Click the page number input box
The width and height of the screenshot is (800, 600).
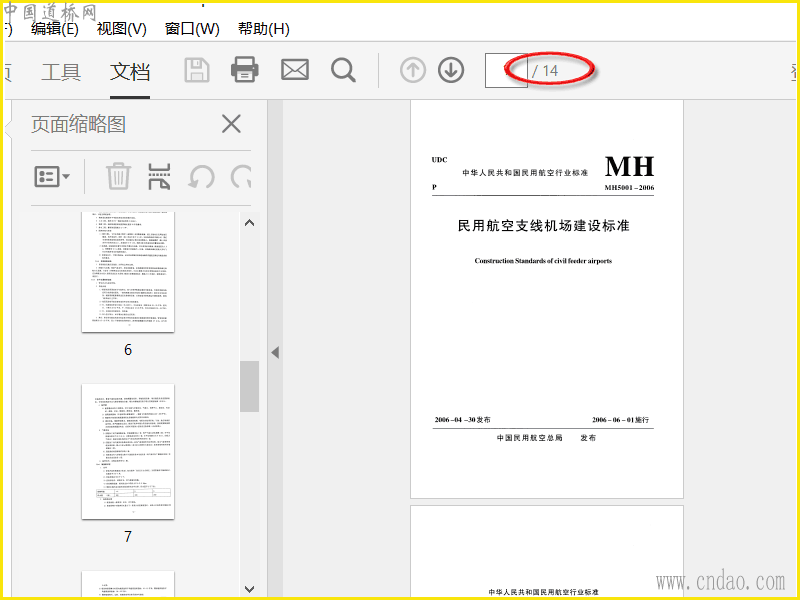[506, 70]
